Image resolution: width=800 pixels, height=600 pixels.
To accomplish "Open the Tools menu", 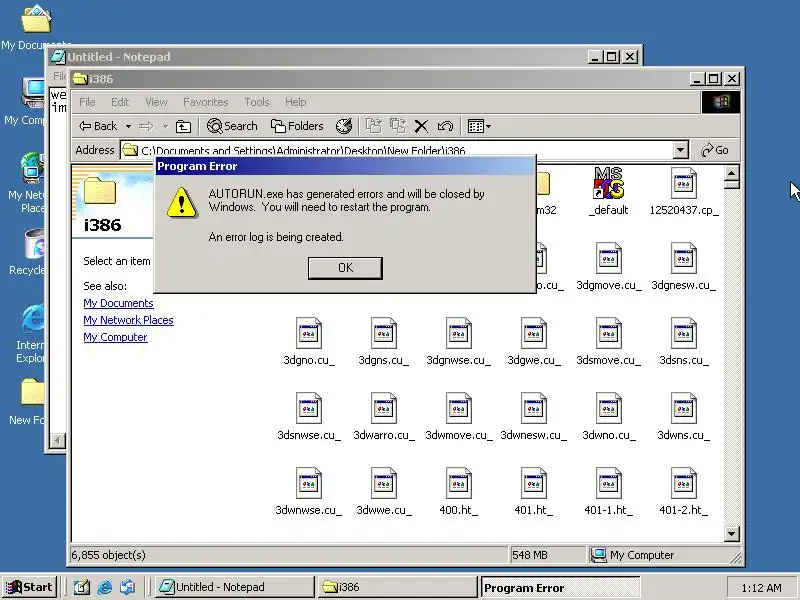I will coord(257,102).
